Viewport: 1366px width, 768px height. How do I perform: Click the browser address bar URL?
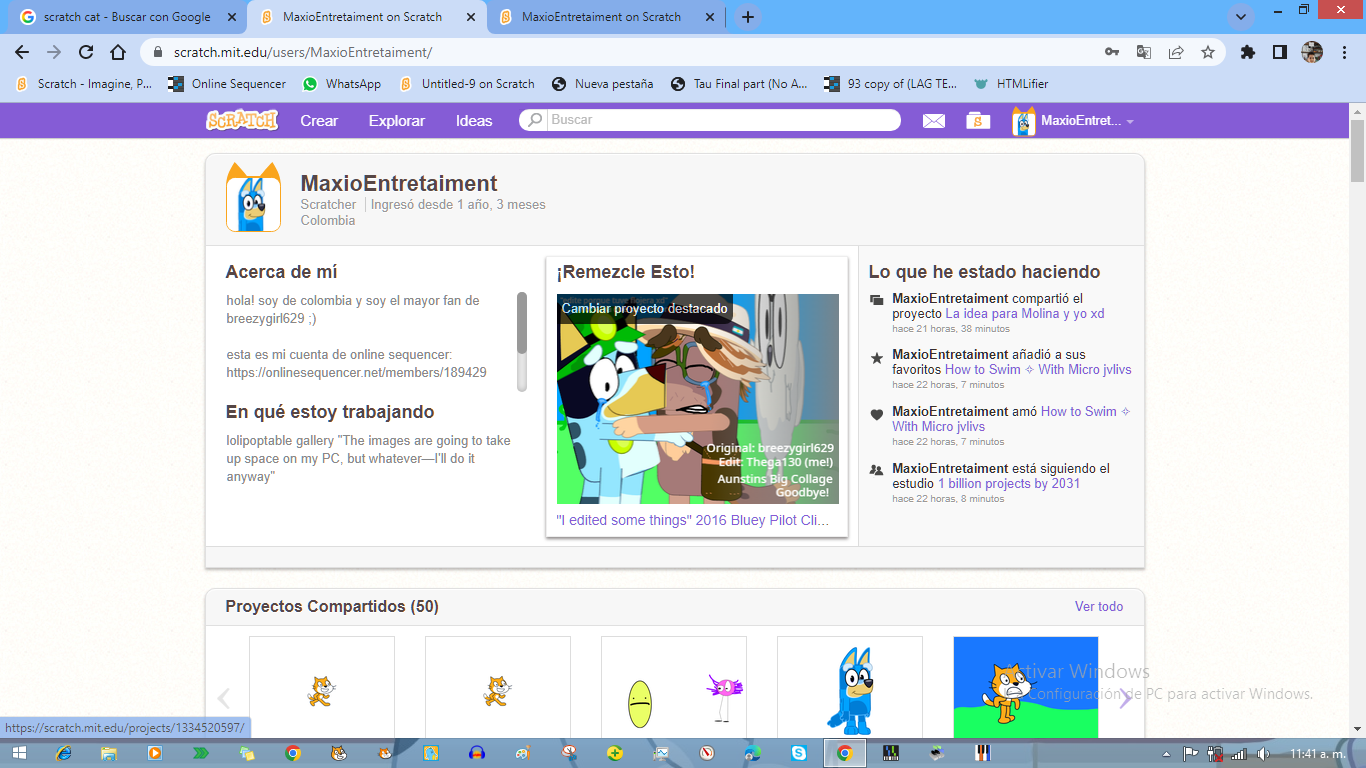302,52
